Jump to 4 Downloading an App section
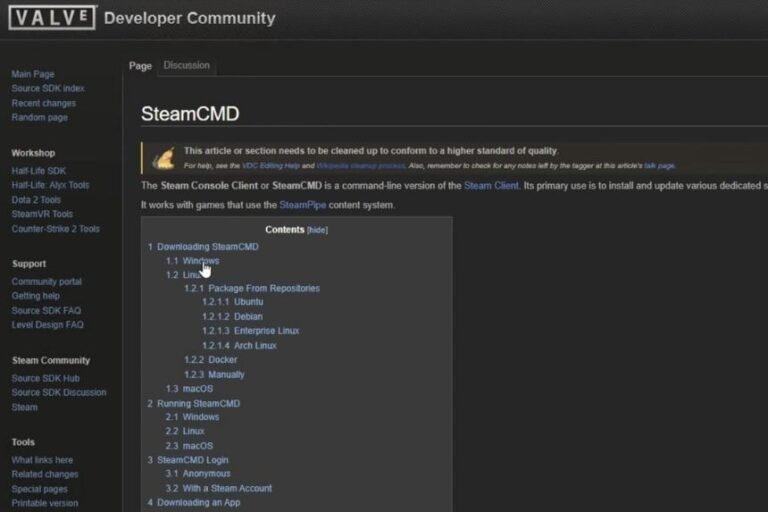The image size is (768, 512). [x=193, y=502]
